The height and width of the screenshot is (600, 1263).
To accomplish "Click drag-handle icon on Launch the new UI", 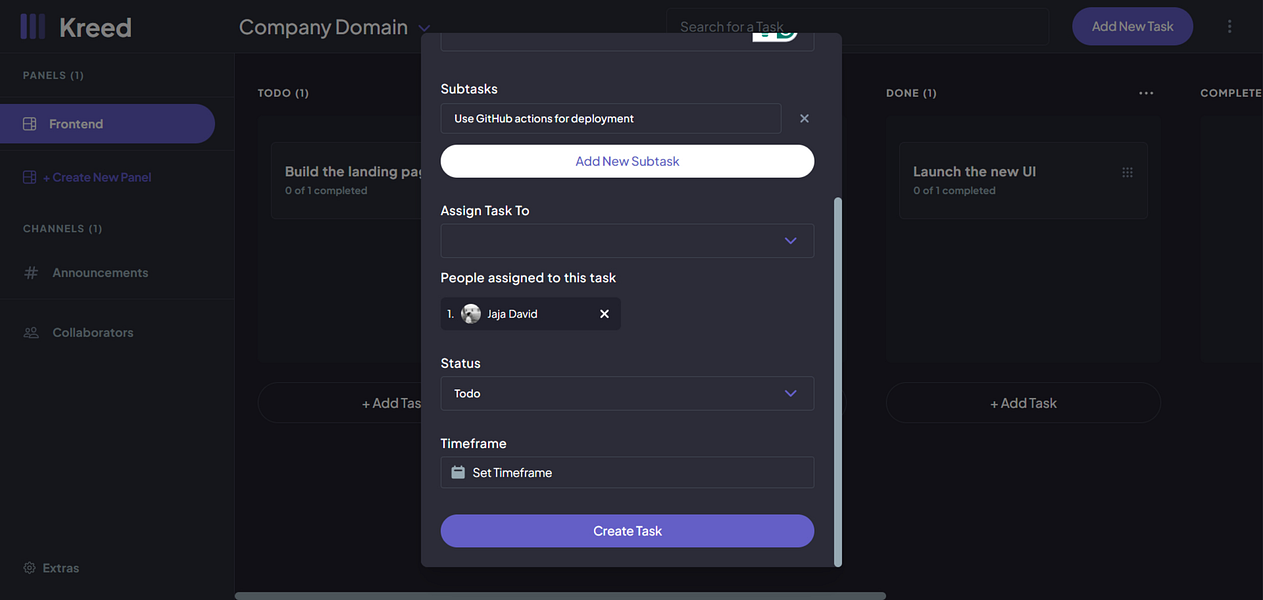I will [x=1128, y=172].
